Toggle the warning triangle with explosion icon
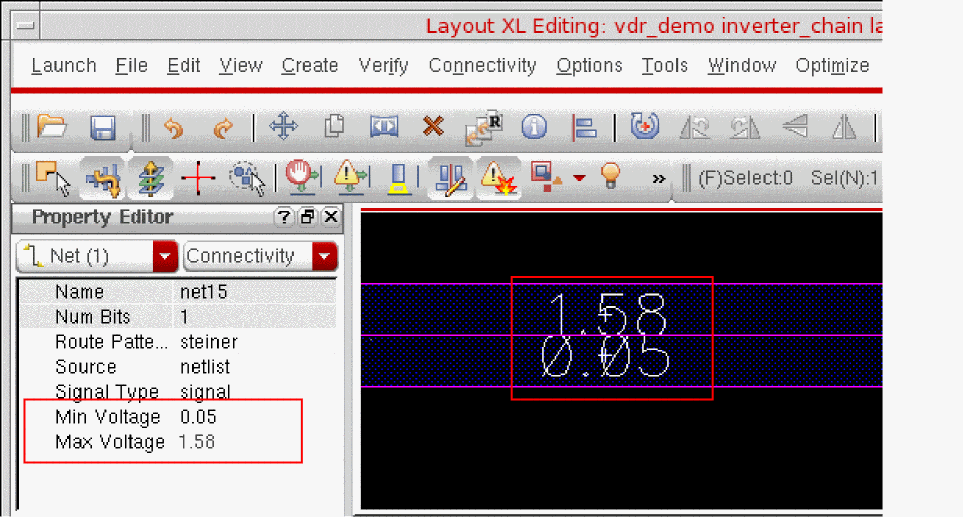 pyautogui.click(x=499, y=179)
